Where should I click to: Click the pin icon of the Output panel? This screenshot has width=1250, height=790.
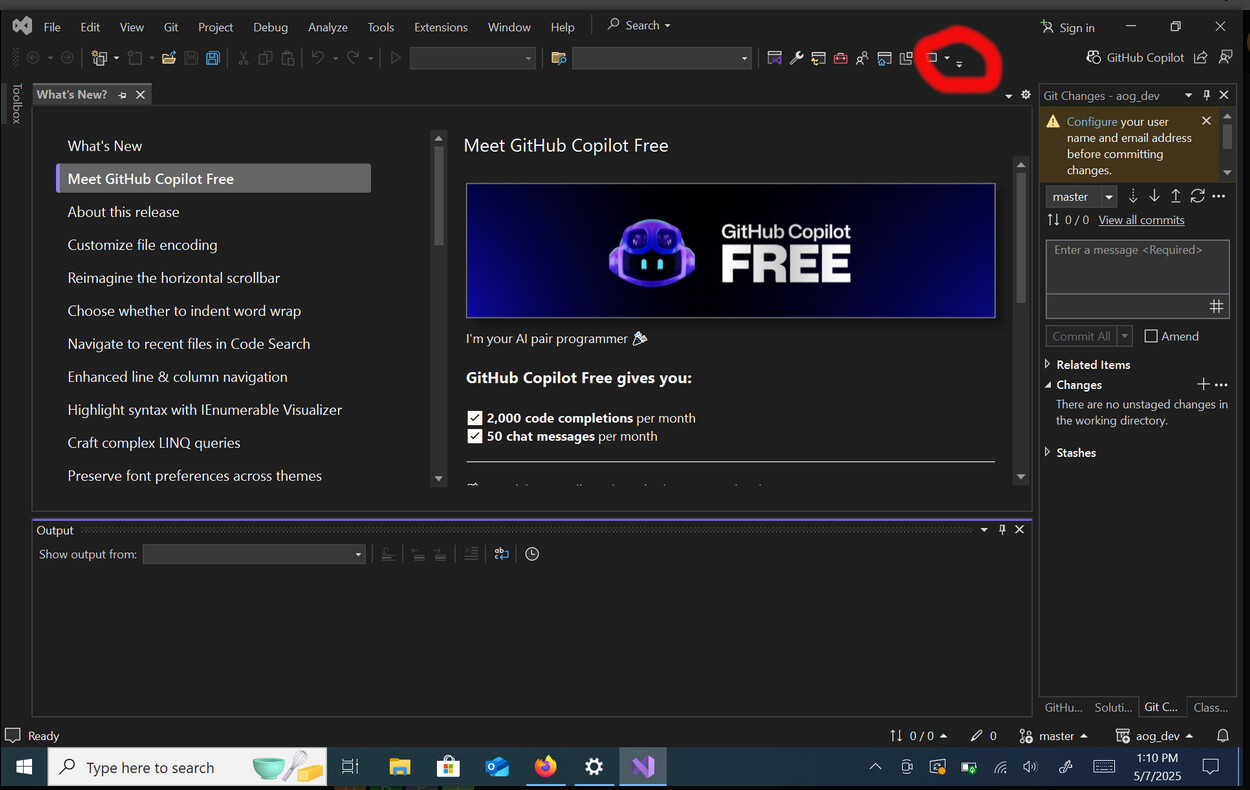pyautogui.click(x=1002, y=530)
